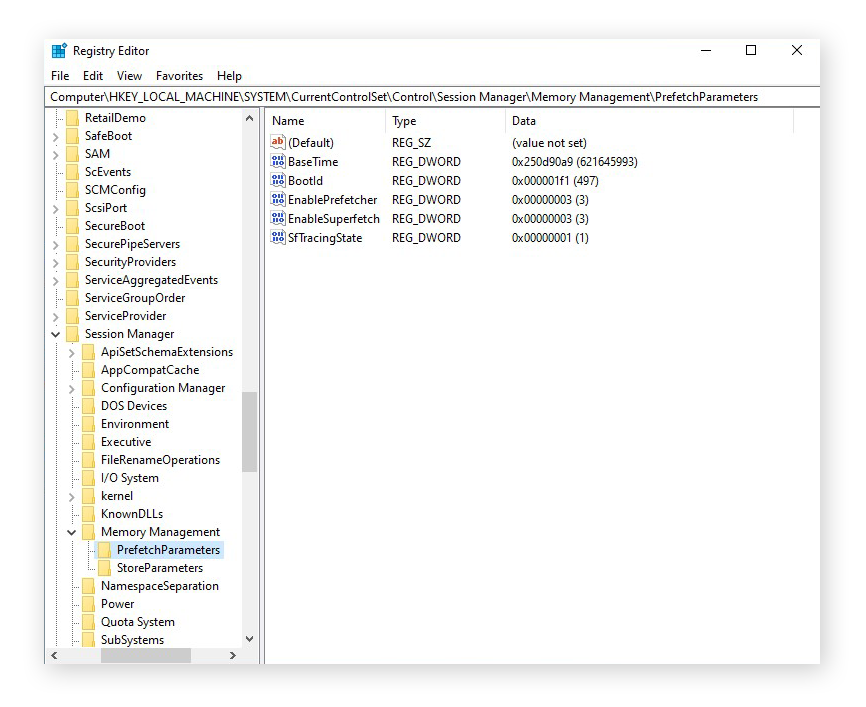Select the ServiceGroupOrder tree item label
Image resolution: width=866 pixels, height=707 pixels.
coord(135,298)
